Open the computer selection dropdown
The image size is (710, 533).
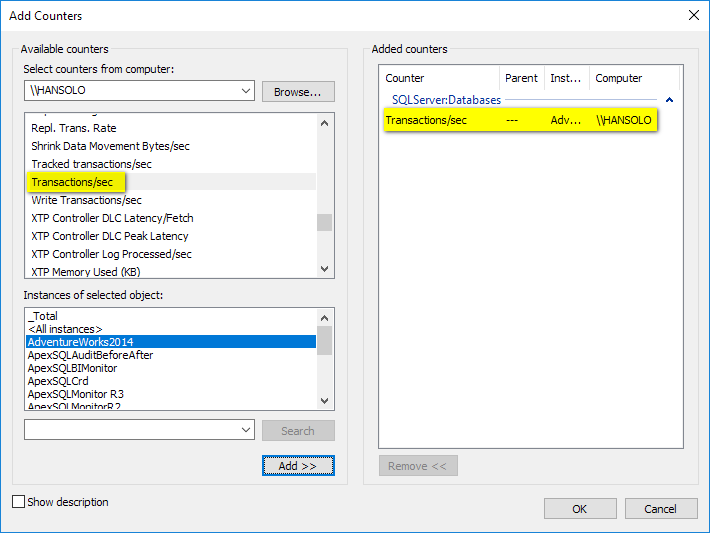point(246,91)
